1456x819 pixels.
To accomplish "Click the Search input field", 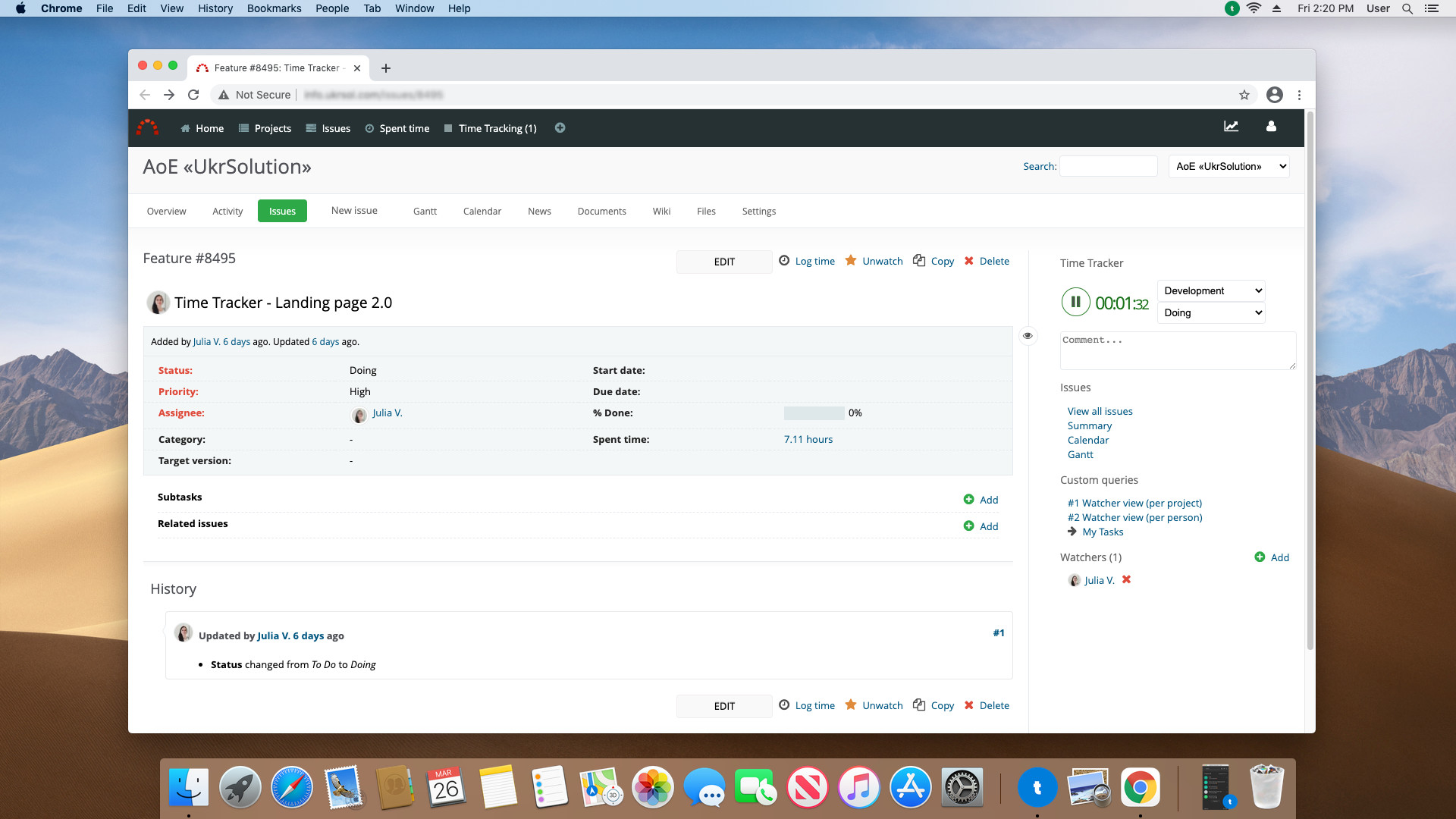I will click(x=1108, y=166).
